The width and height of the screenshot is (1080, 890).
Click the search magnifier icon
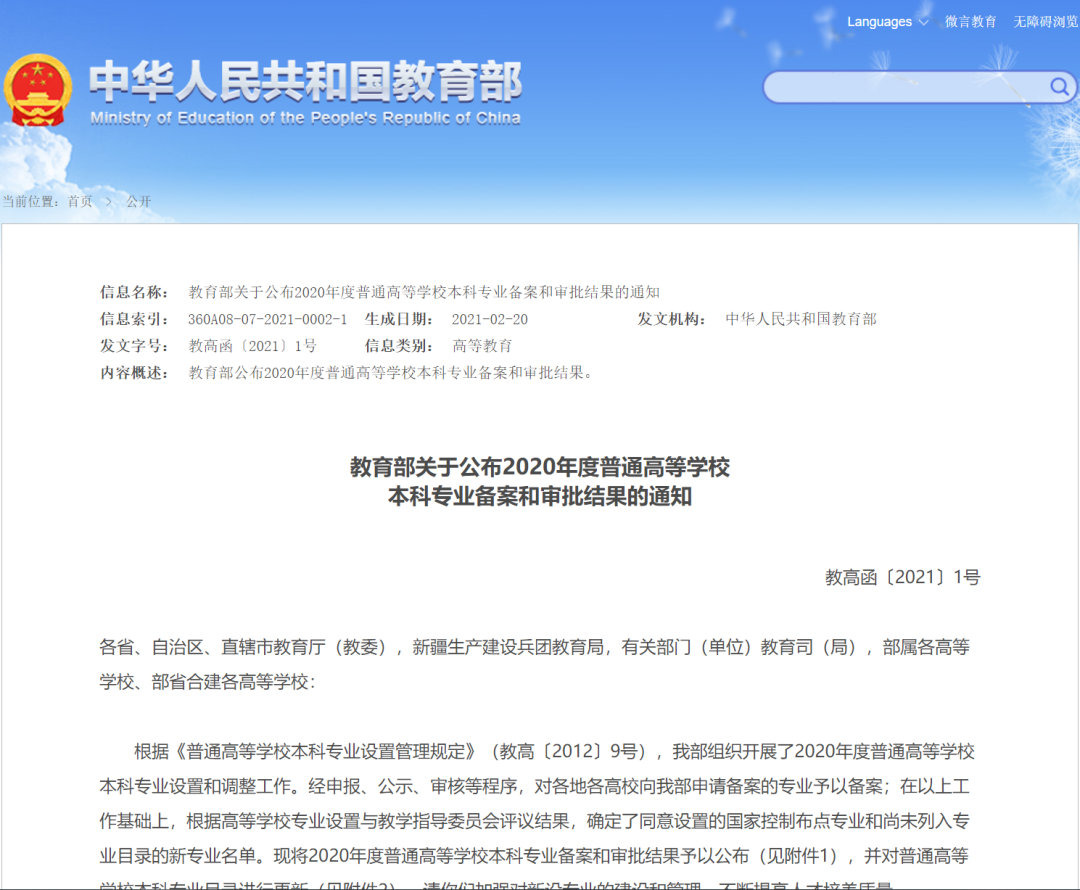[1062, 87]
